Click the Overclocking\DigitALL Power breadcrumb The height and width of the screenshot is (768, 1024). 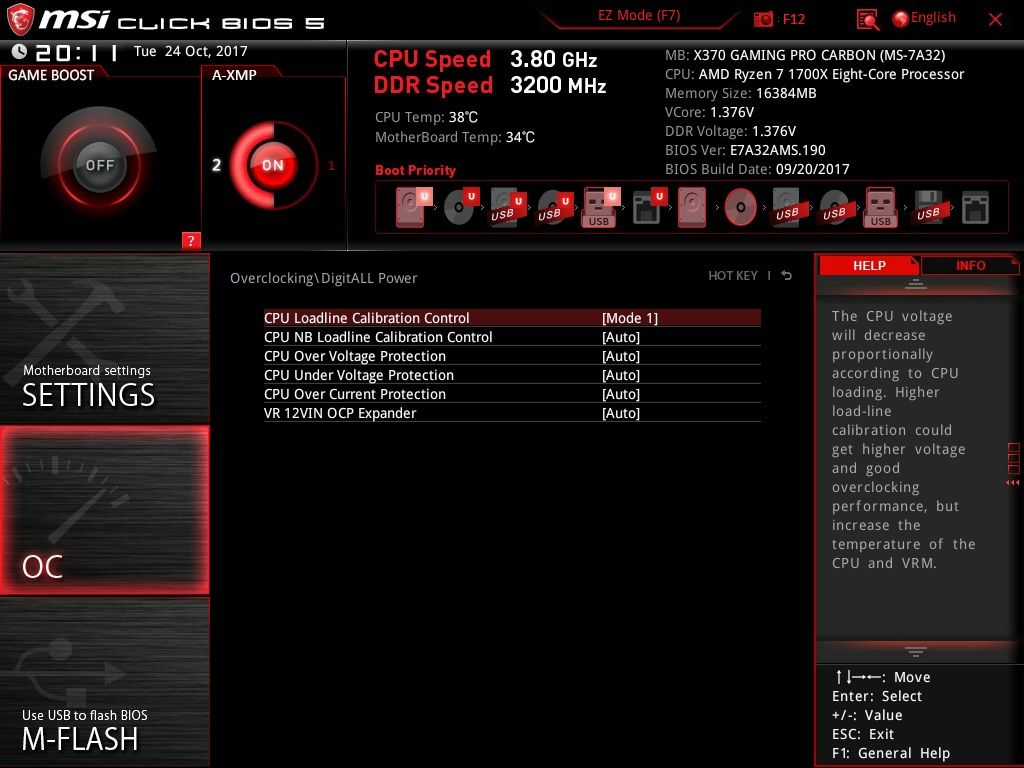click(323, 278)
